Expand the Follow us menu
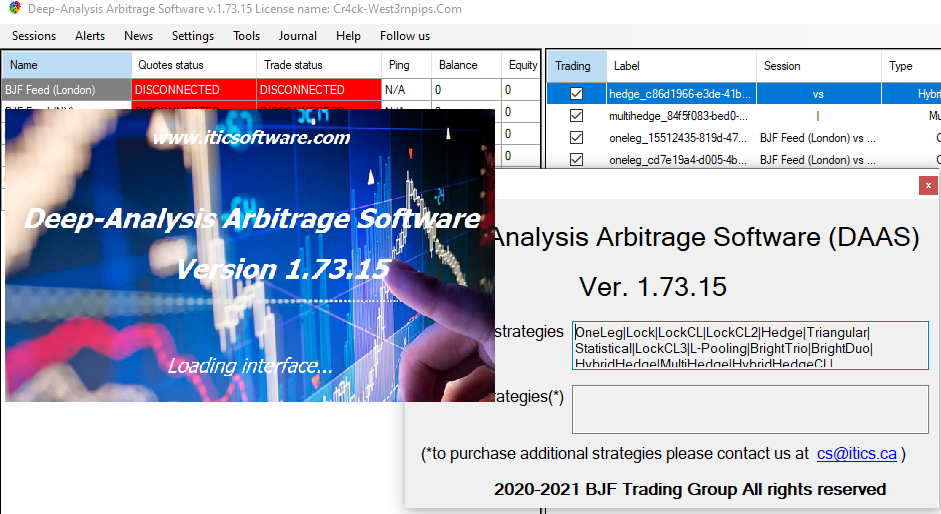This screenshot has height=514, width=941. pyautogui.click(x=404, y=36)
